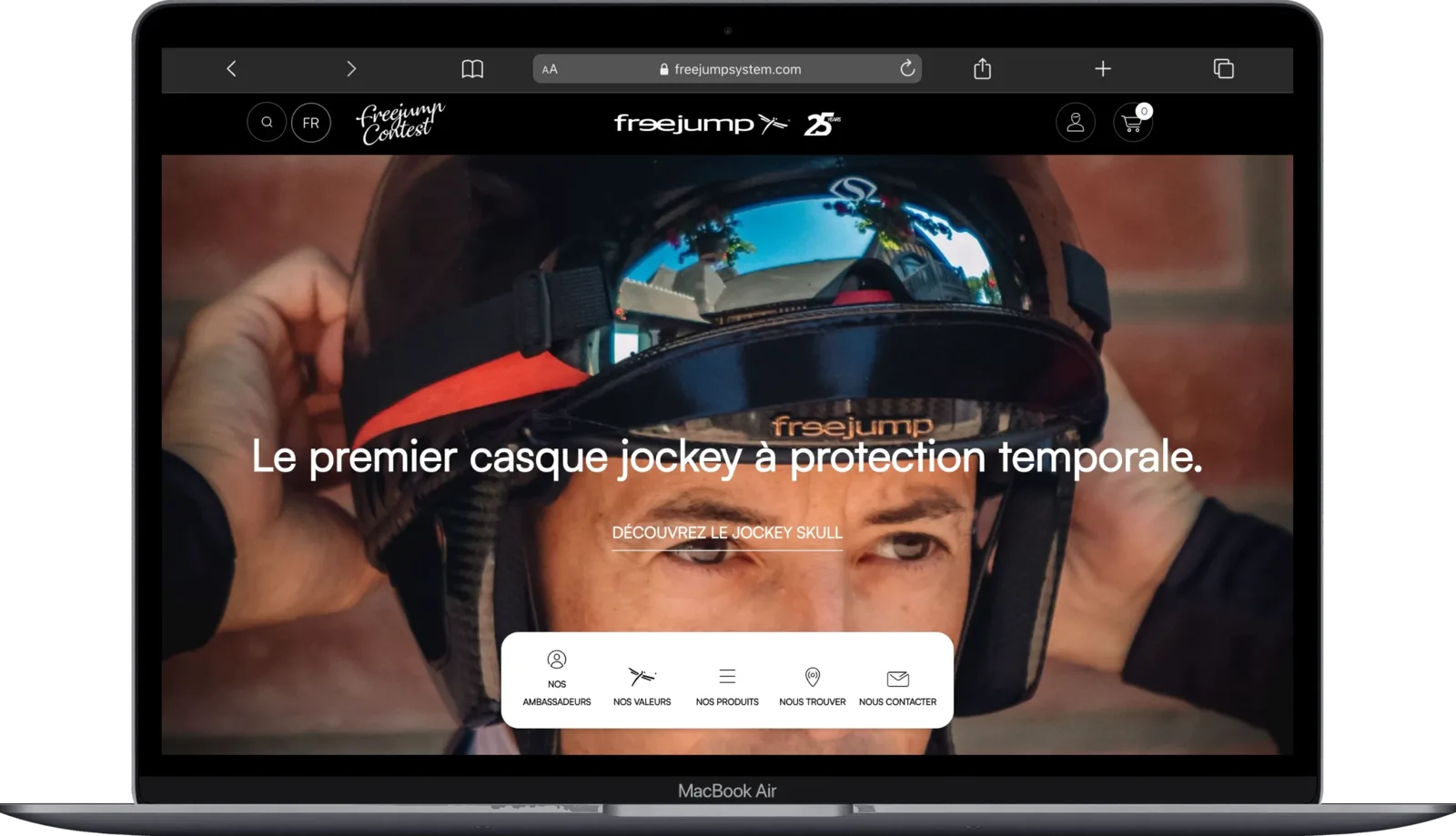Open the site search magnifier icon
1456x836 pixels.
pyautogui.click(x=267, y=123)
